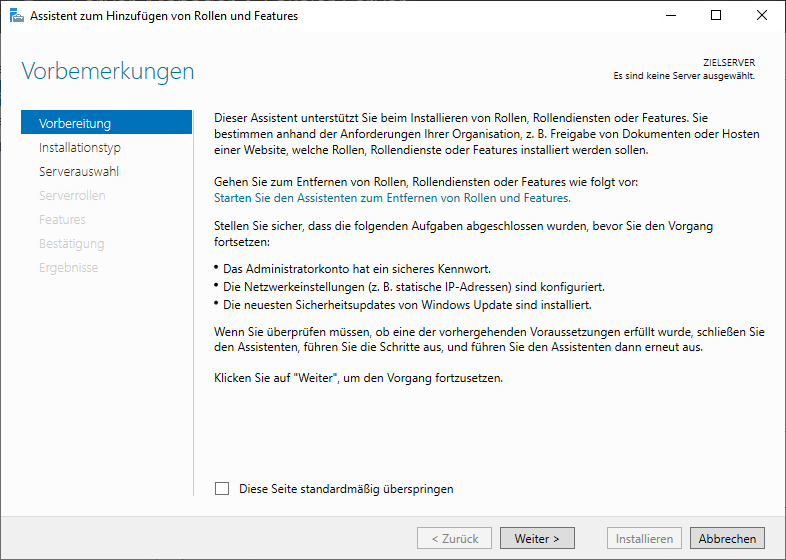Click the '< Zurück' button
786x560 pixels.
(454, 539)
